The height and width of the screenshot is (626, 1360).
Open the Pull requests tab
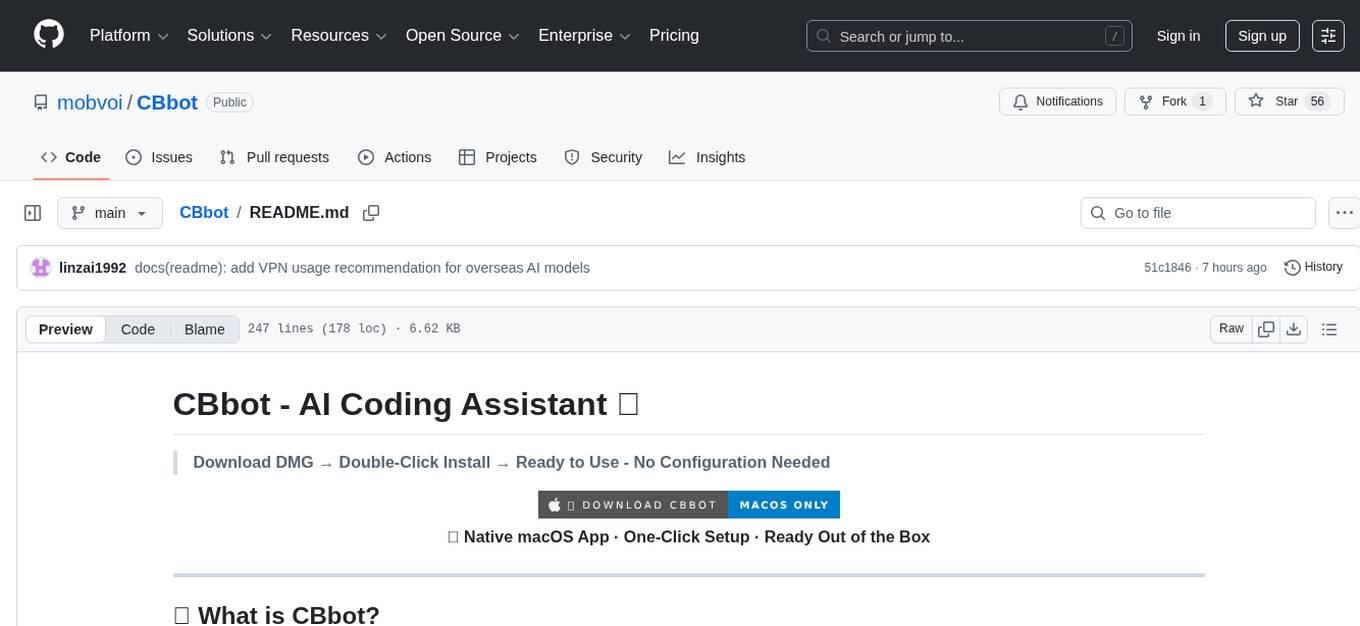point(274,157)
